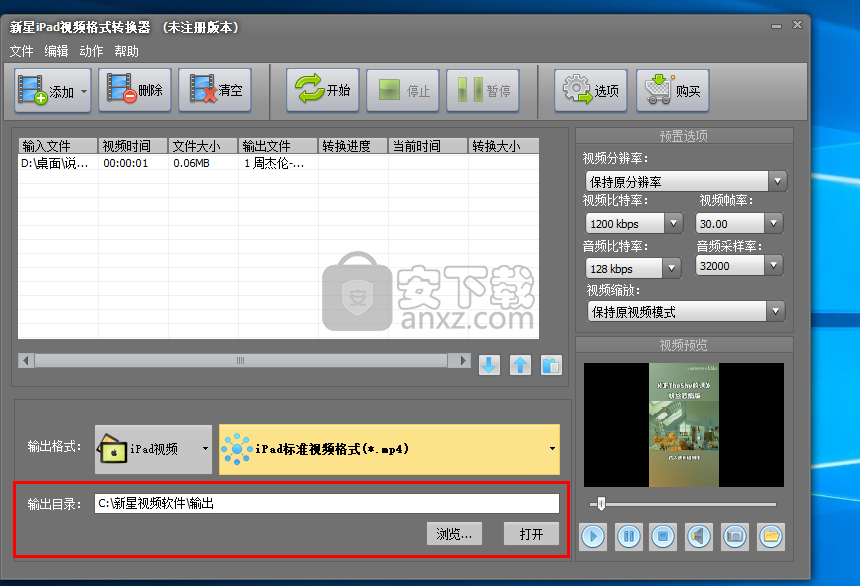Click the 删除 delete video button
860x586 pixels.
pyautogui.click(x=135, y=90)
